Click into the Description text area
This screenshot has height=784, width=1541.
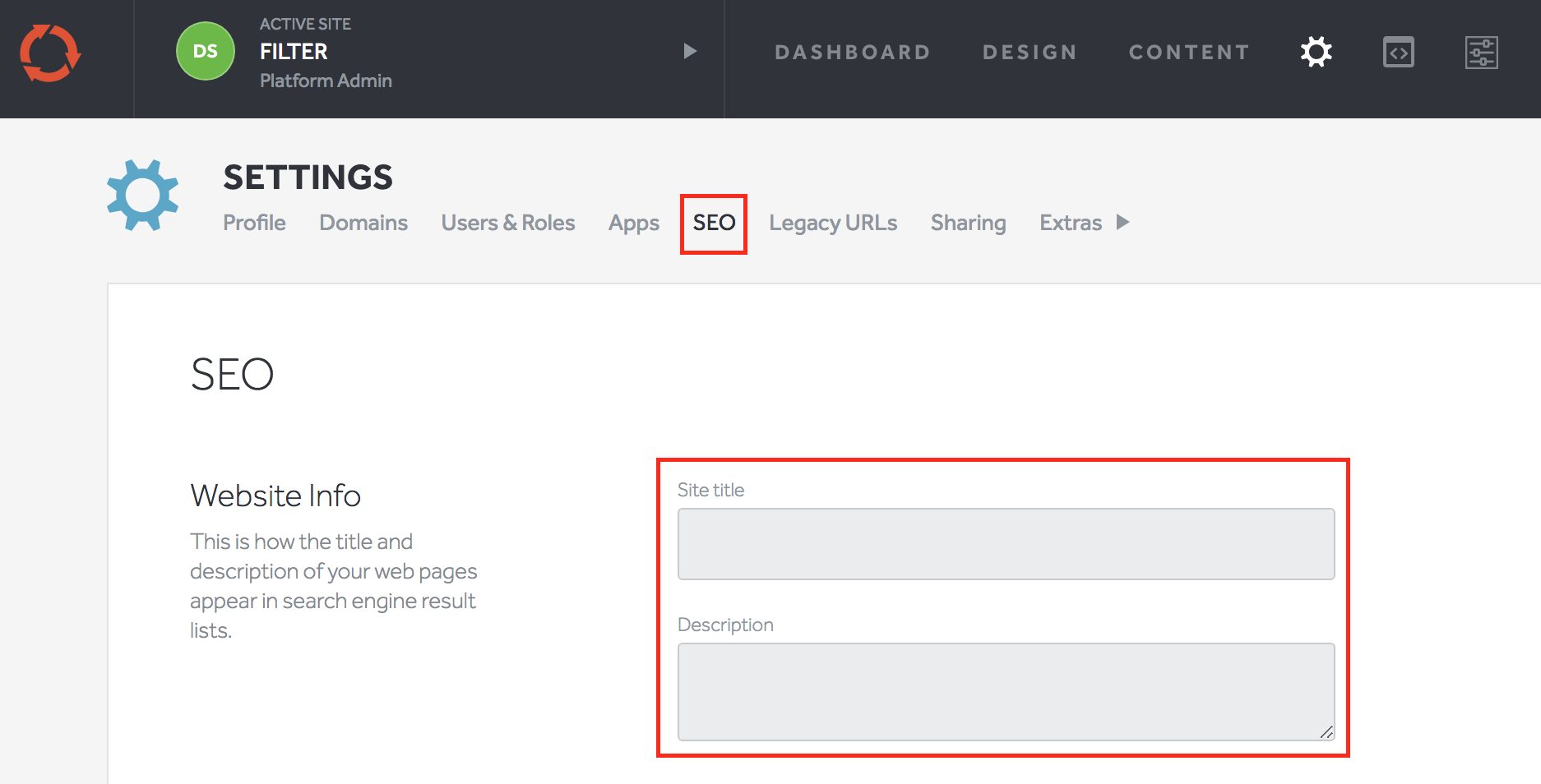1006,691
